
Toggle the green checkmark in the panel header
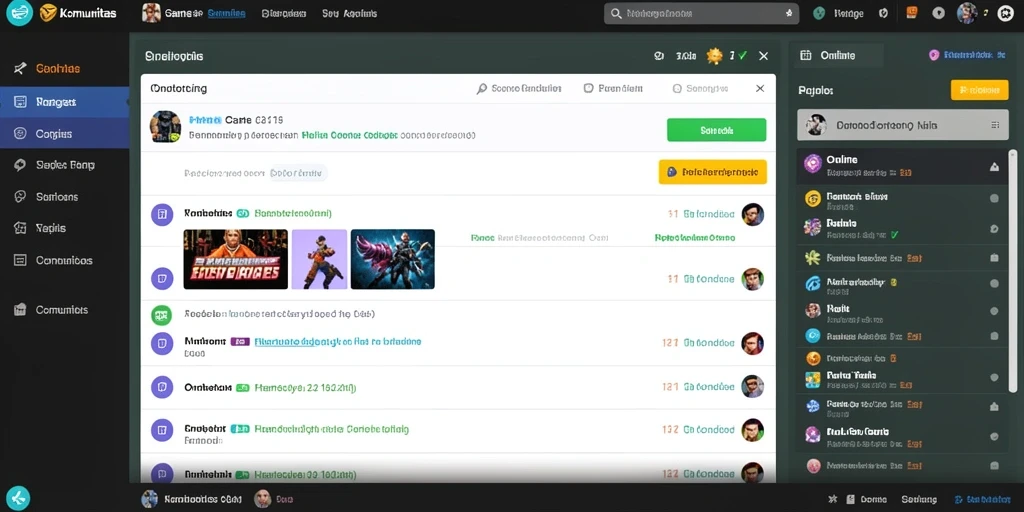tap(743, 56)
